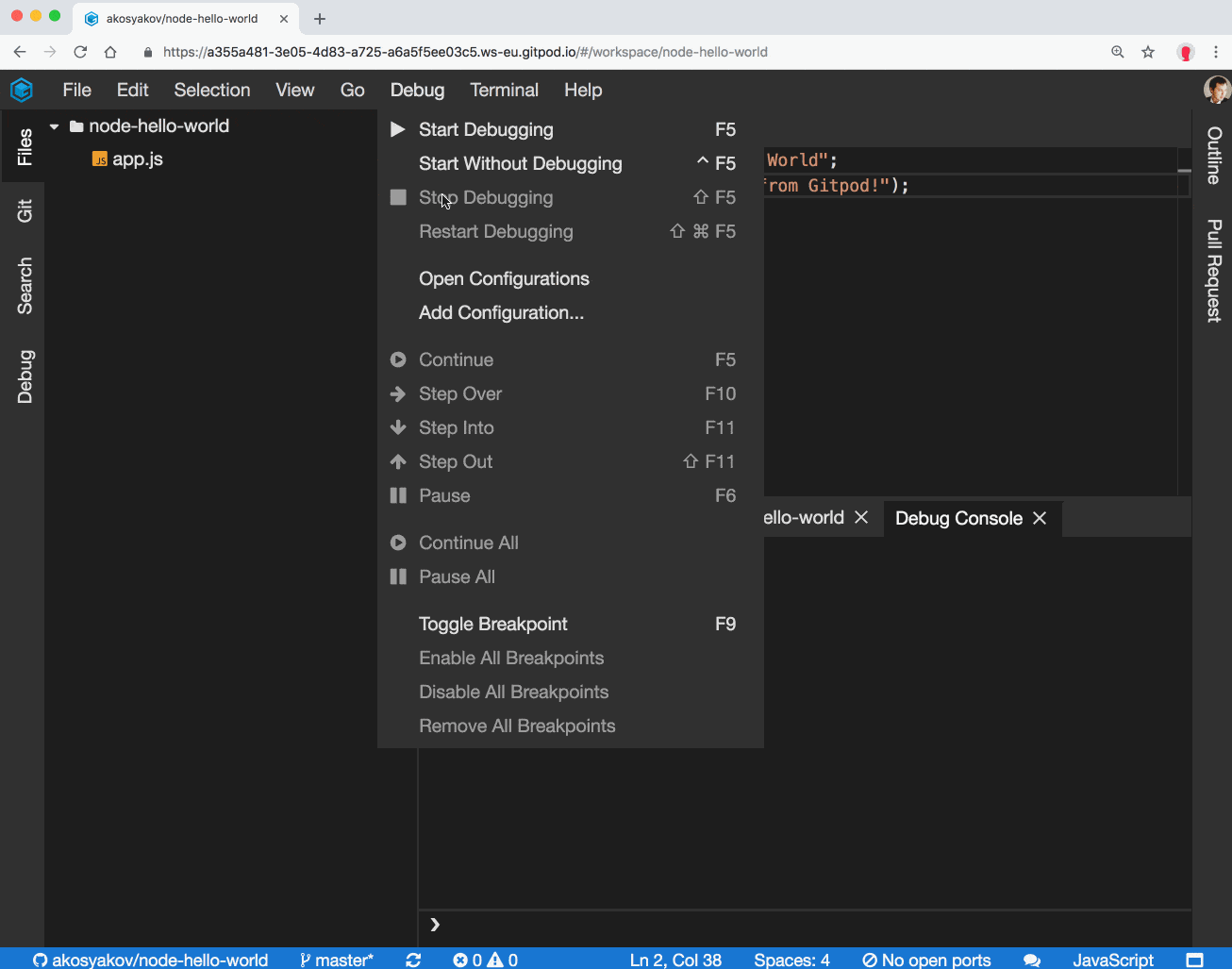The height and width of the screenshot is (969, 1232).
Task: Click the feedback chat icon in the status bar
Action: tap(1032, 960)
